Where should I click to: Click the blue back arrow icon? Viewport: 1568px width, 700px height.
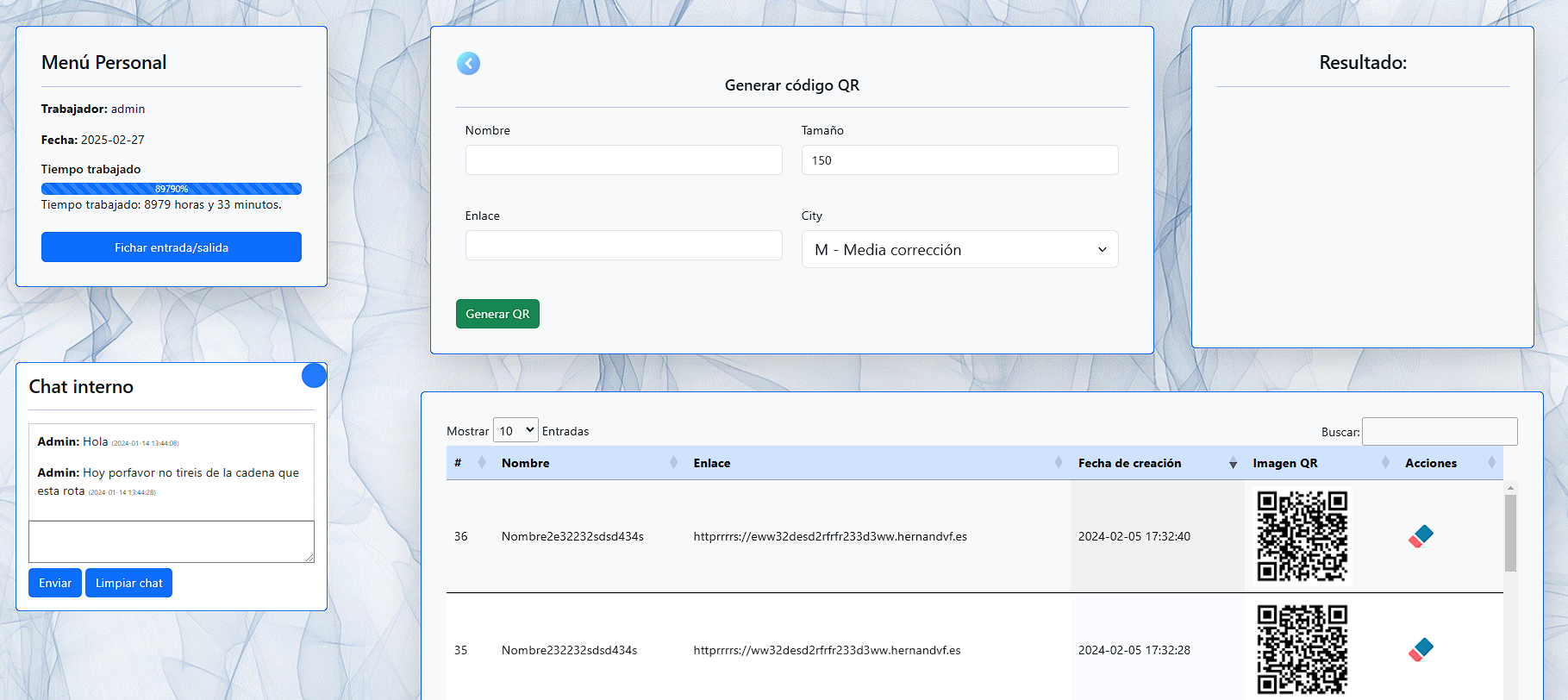pyautogui.click(x=468, y=63)
